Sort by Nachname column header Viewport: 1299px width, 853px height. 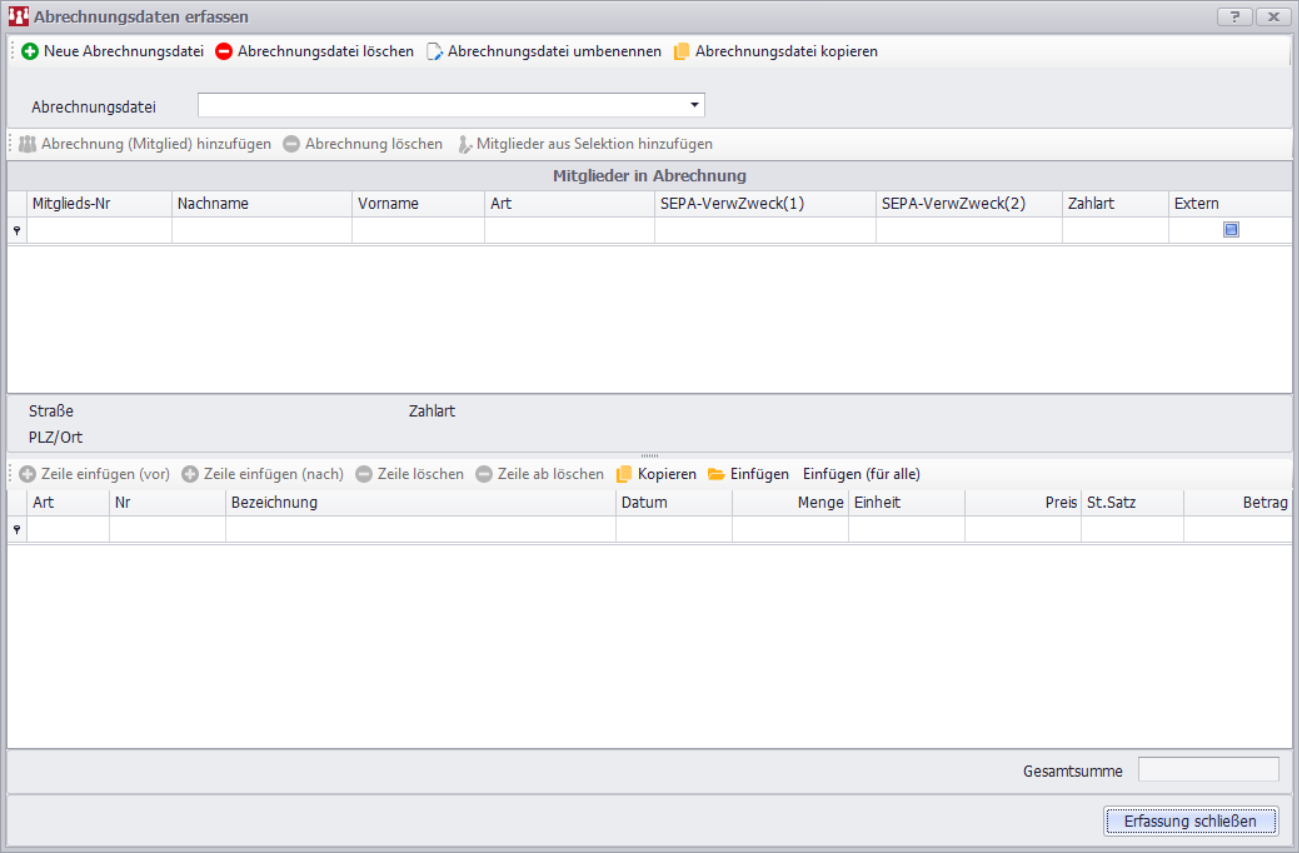coord(261,203)
